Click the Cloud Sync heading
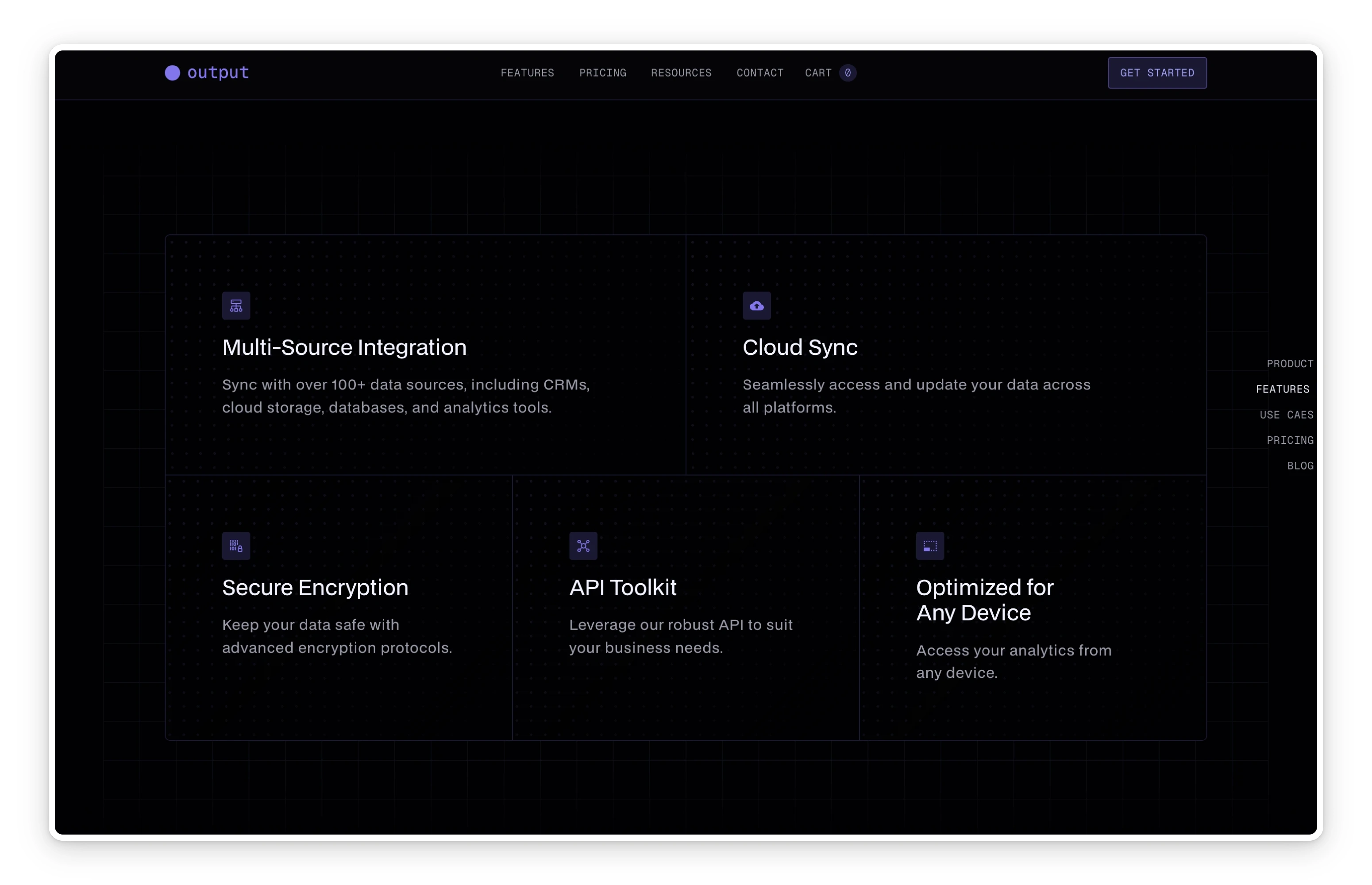 799,348
